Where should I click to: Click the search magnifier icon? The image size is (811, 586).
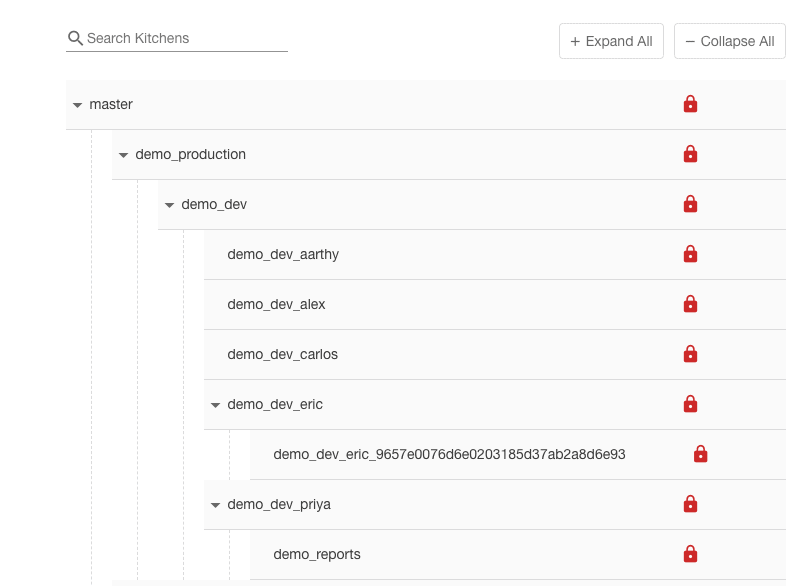75,38
